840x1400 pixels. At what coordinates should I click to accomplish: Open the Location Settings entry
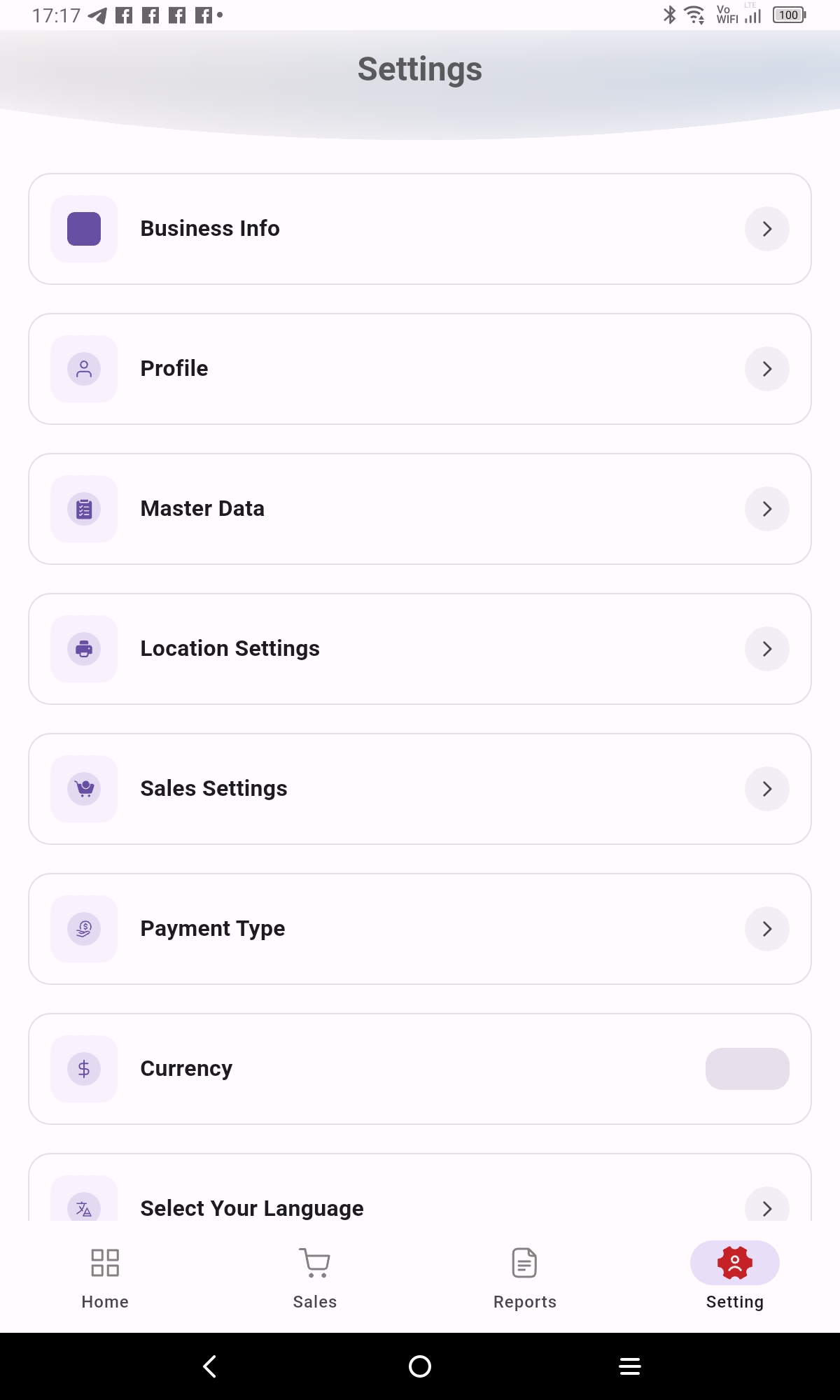click(420, 649)
